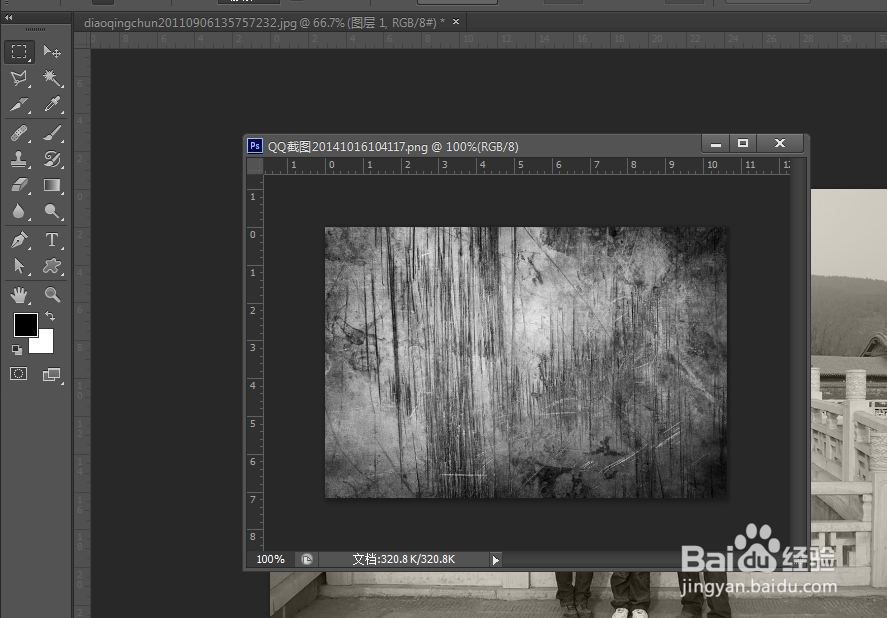Choose the Brush tool
Viewport: 887px width, 618px height.
point(52,133)
